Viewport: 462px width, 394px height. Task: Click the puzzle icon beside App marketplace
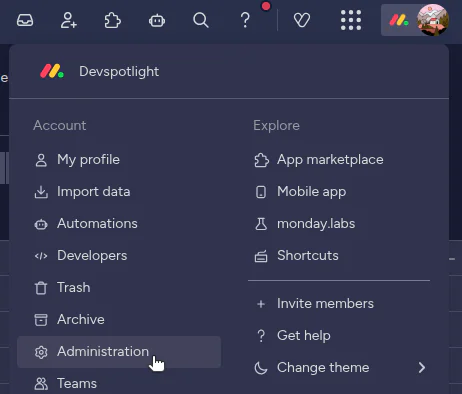(x=261, y=160)
